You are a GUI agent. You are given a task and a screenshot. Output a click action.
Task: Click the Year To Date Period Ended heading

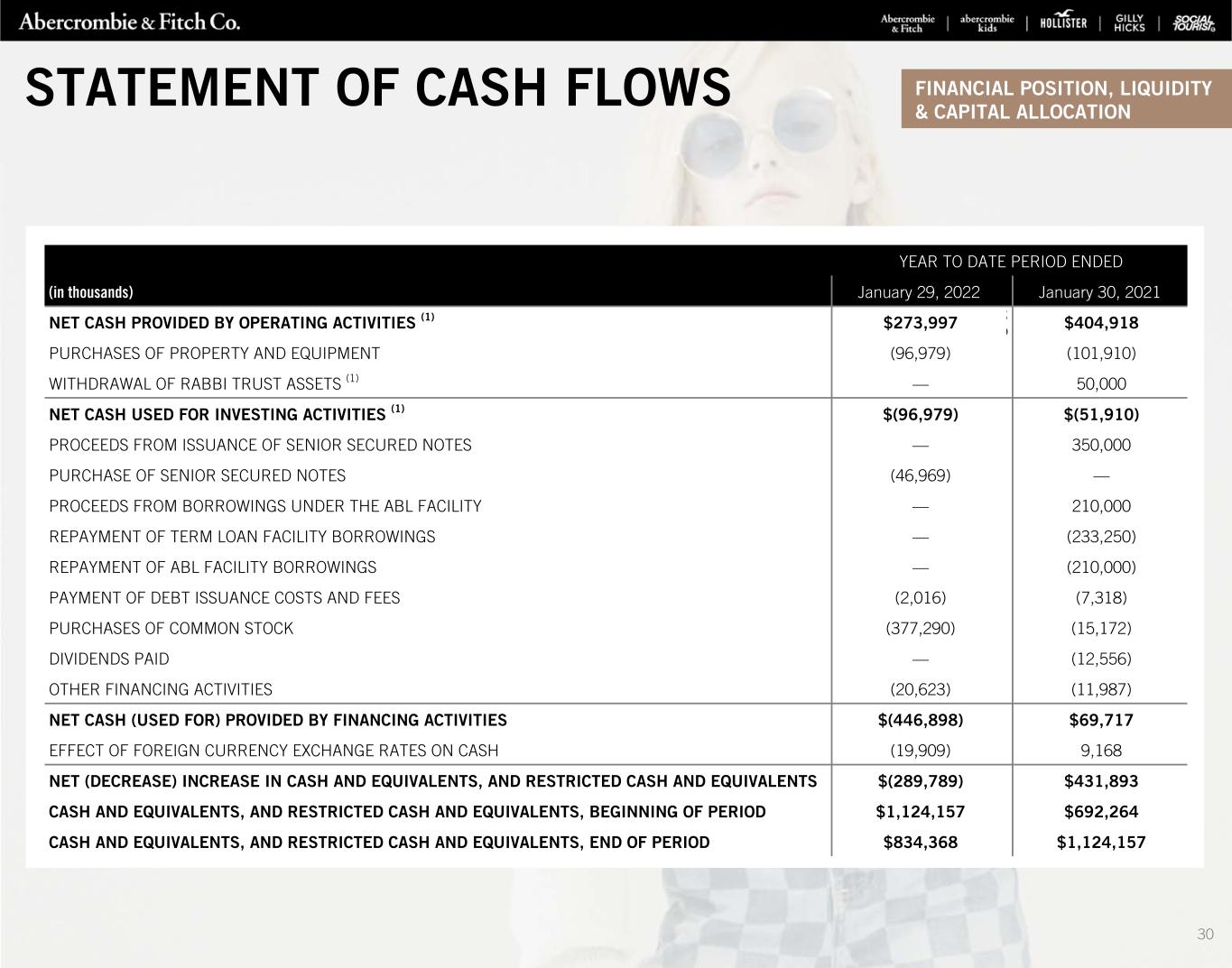pos(1010,262)
